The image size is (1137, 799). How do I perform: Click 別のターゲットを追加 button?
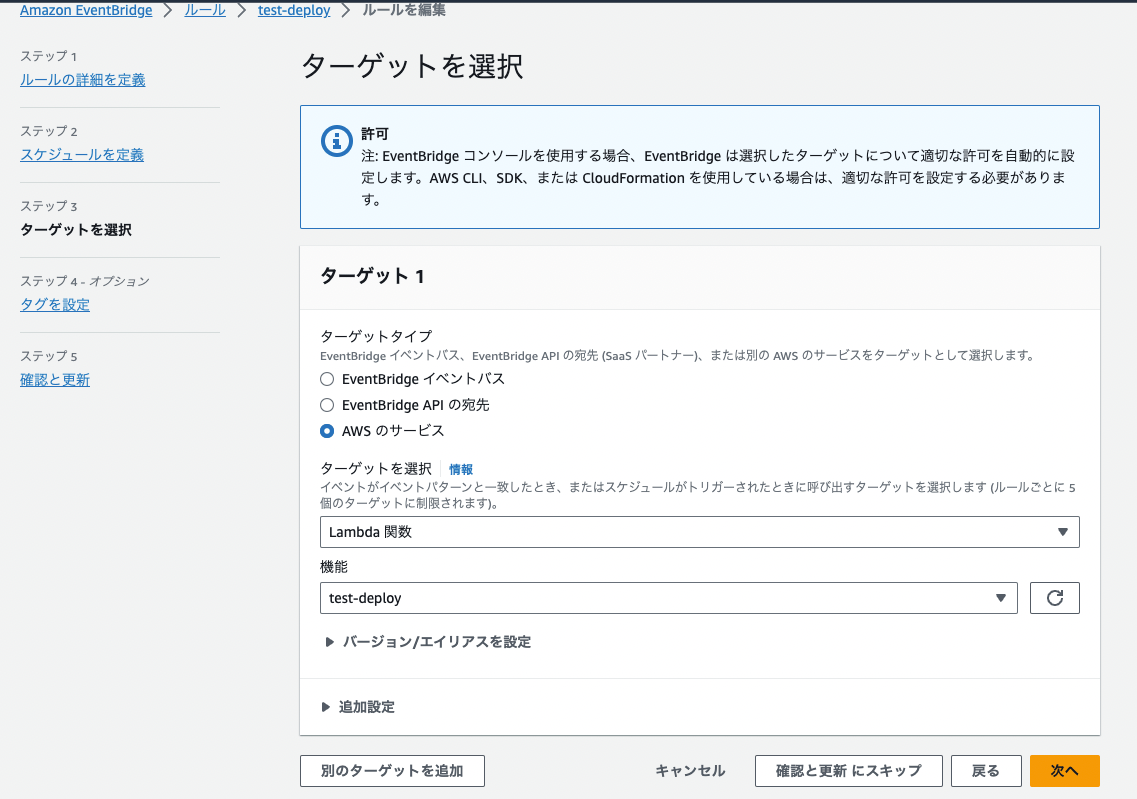(x=392, y=771)
